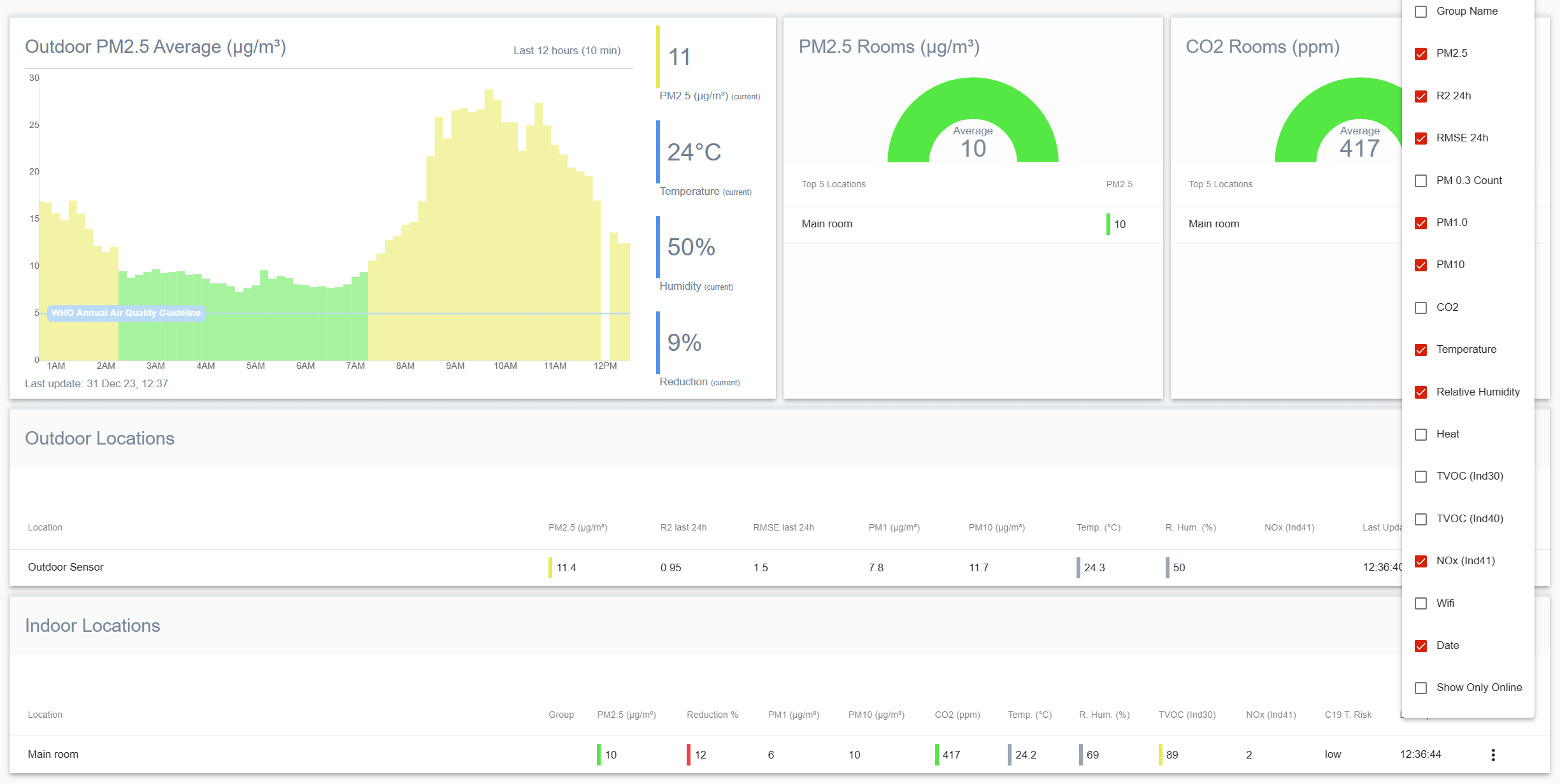Sort by the PM2.5 column header

[x=576, y=527]
